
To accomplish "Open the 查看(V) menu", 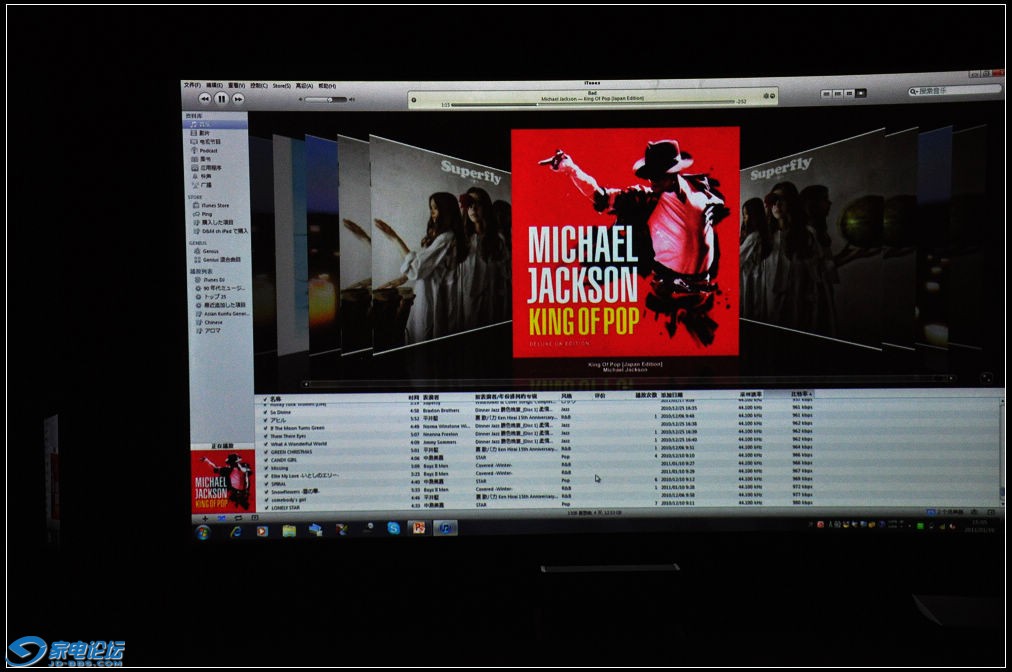I will (x=236, y=85).
